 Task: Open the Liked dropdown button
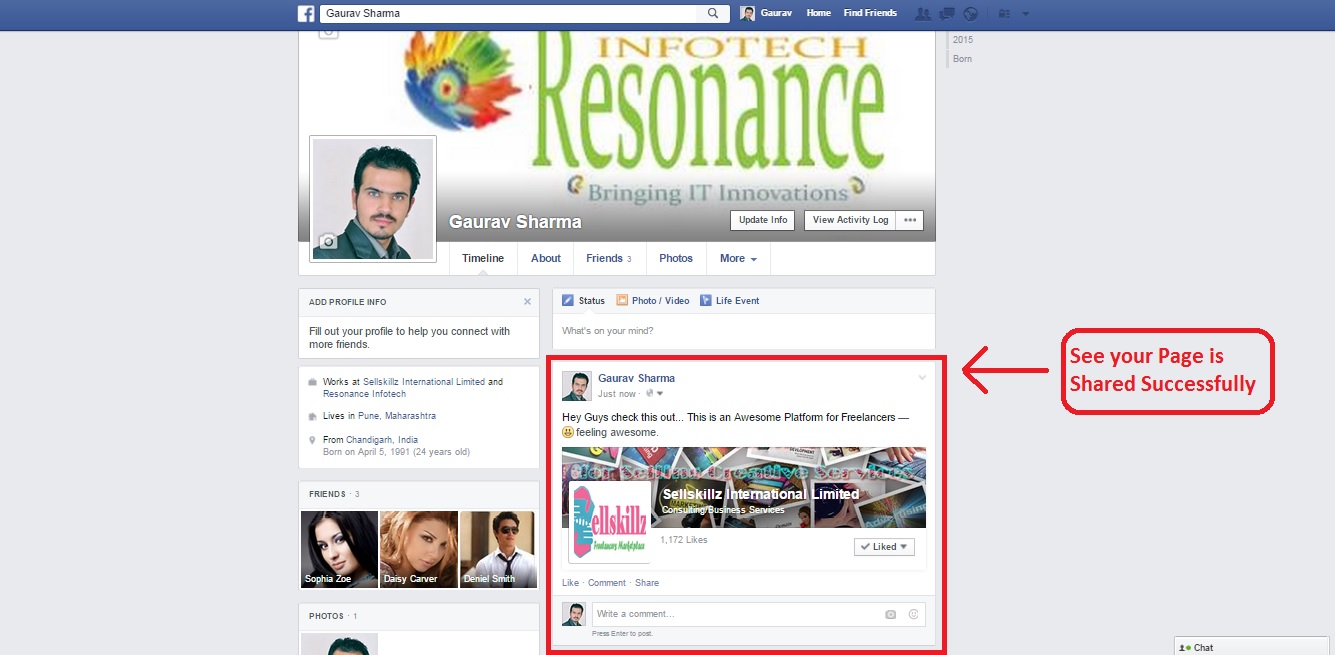point(884,547)
